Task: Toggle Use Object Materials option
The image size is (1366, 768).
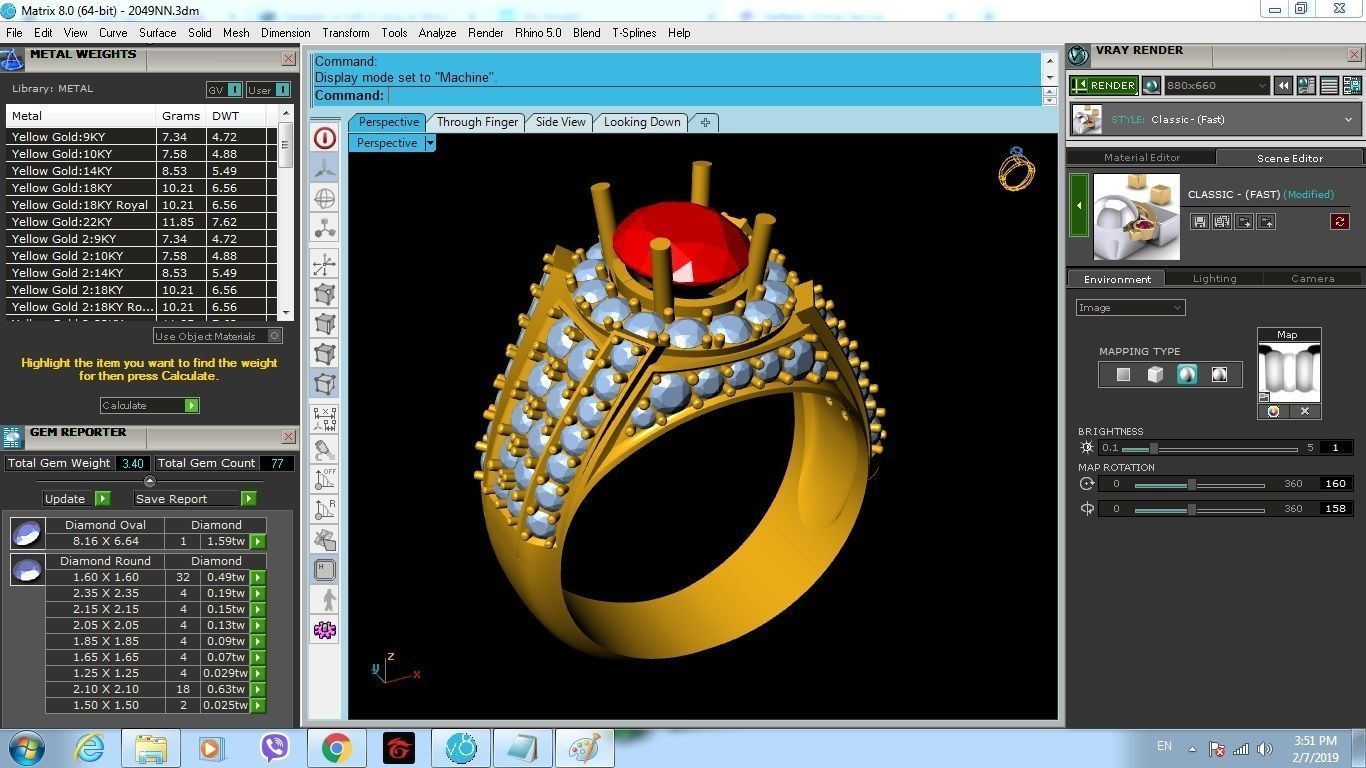Action: tap(217, 336)
